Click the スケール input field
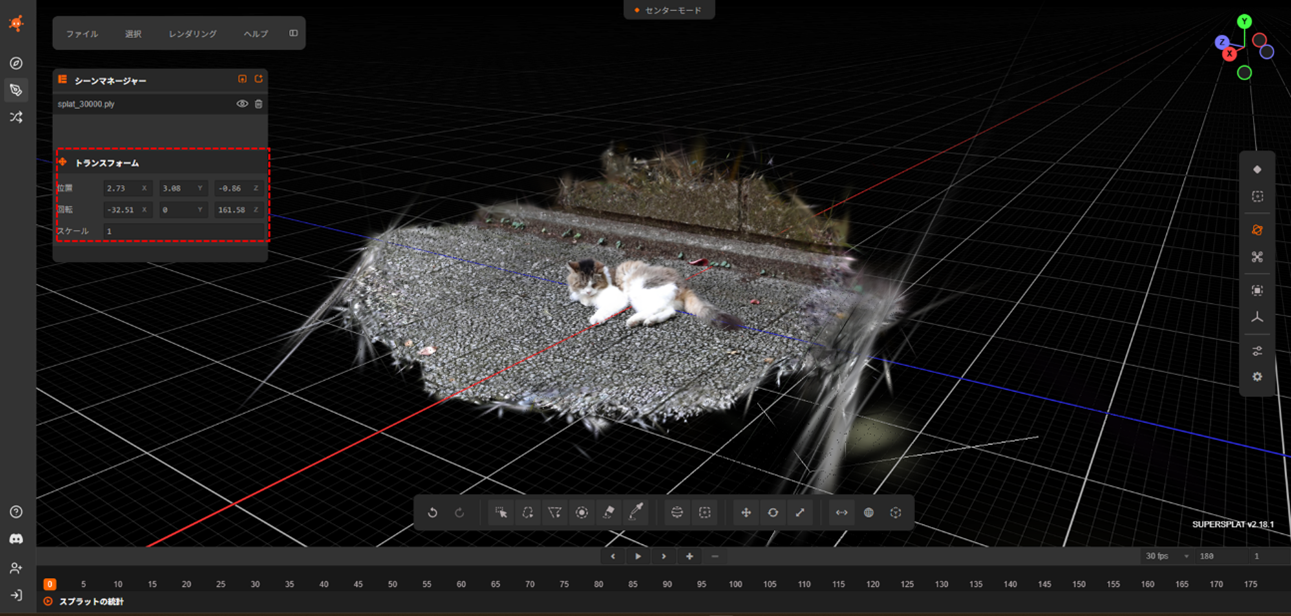The image size is (1291, 616). pos(184,231)
